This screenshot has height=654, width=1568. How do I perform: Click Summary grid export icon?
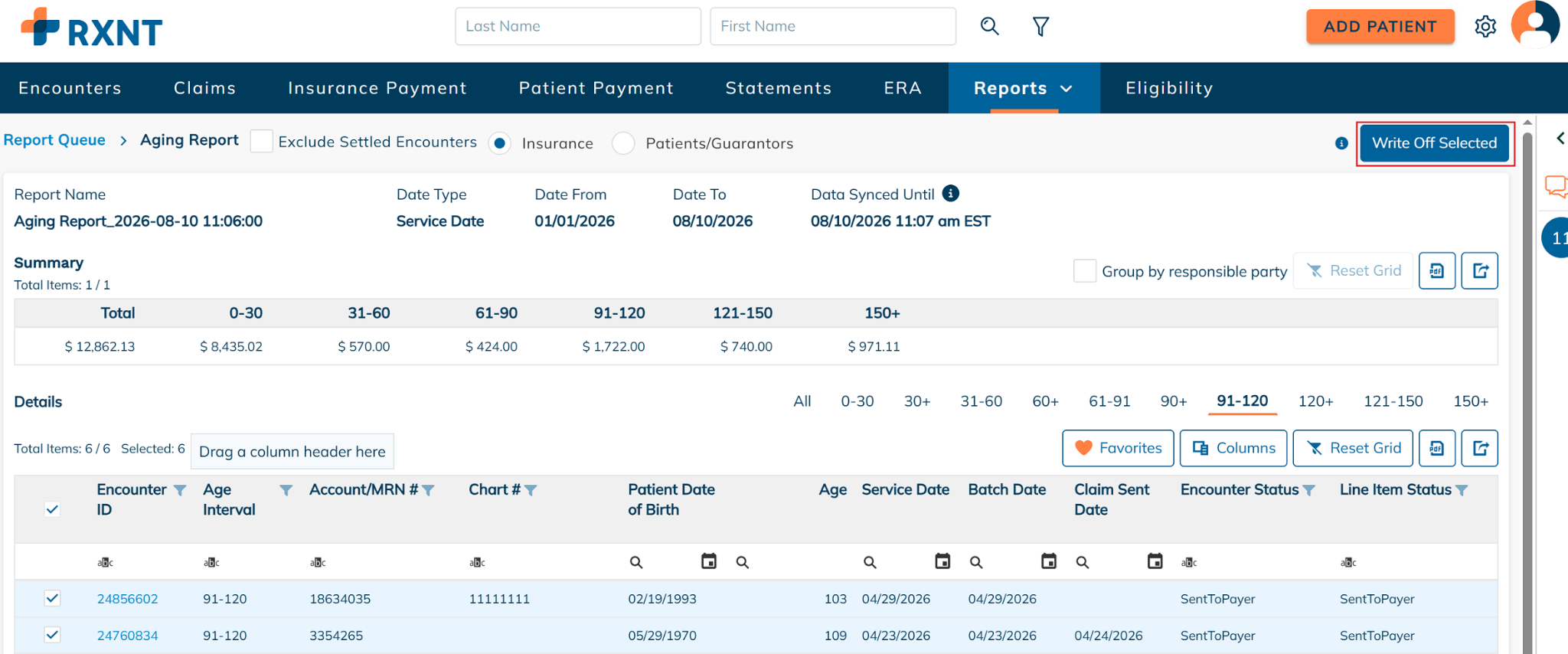point(1479,270)
